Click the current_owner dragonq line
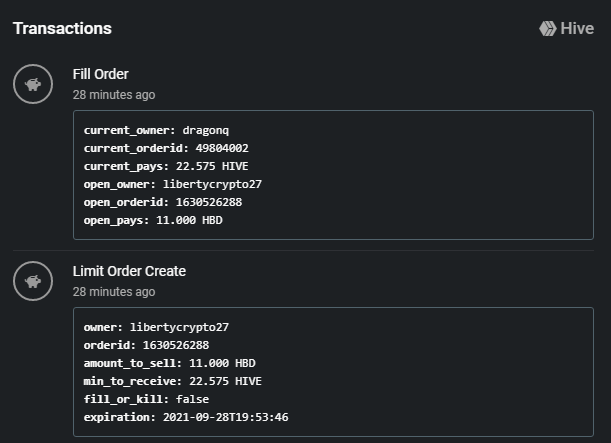Image resolution: width=611 pixels, height=443 pixels. [x=156, y=130]
